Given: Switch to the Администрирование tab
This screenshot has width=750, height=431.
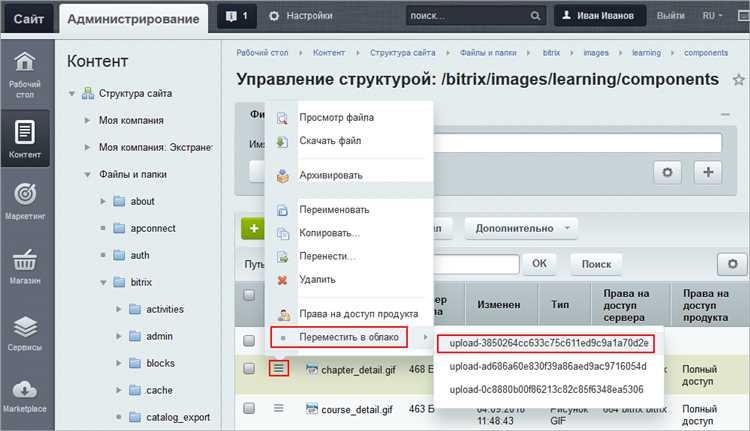Looking at the screenshot, I should tap(133, 19).
